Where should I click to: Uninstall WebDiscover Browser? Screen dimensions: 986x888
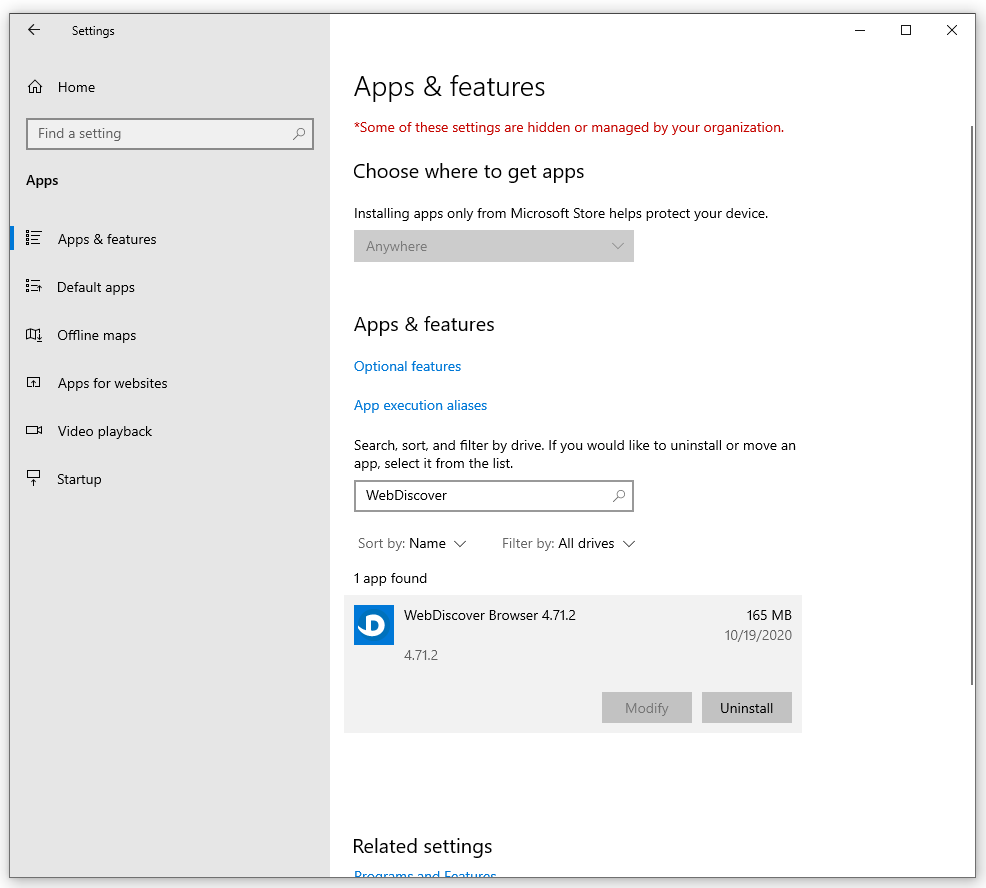pos(746,708)
